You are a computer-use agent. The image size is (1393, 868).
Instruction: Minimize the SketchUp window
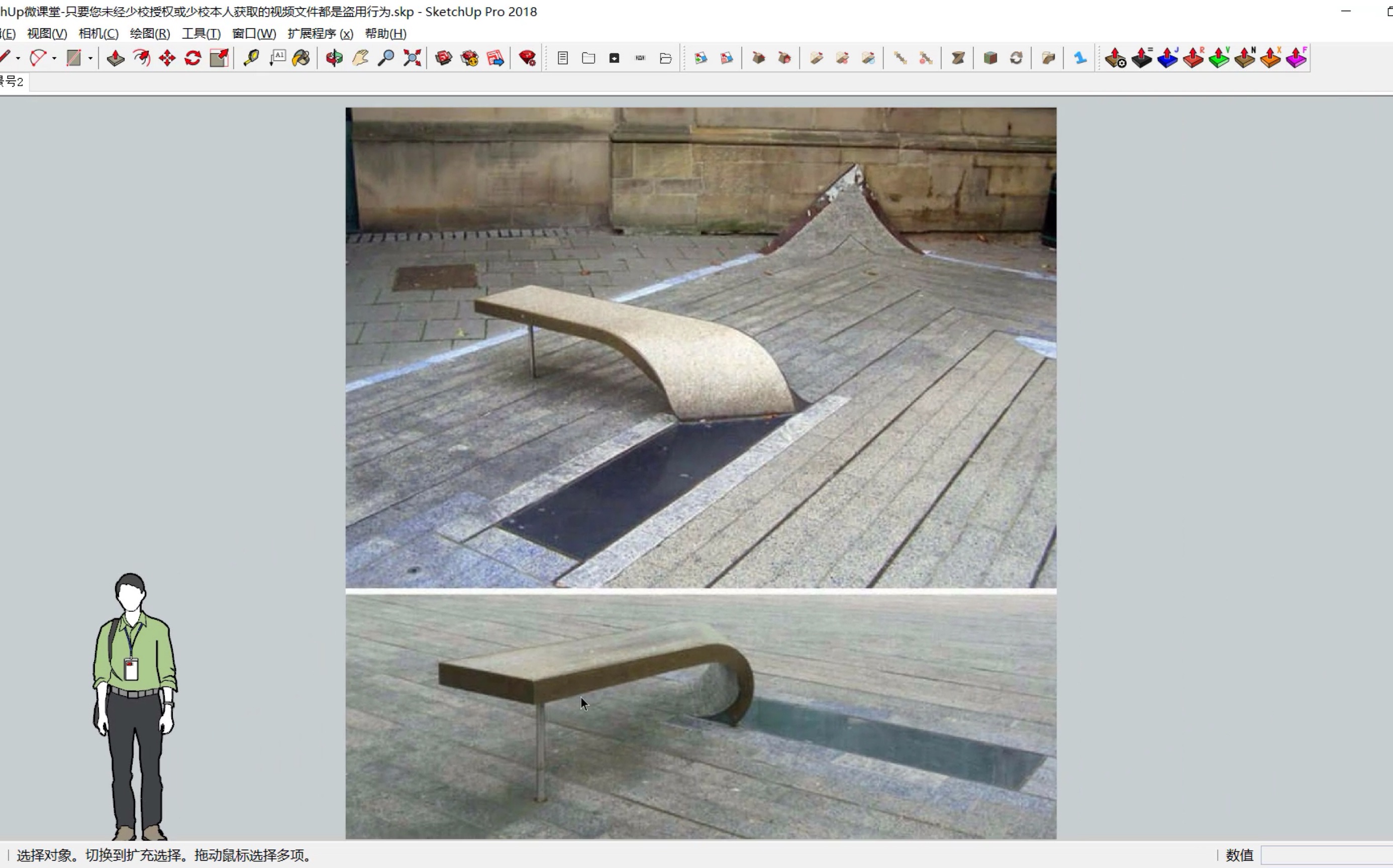coord(1345,12)
